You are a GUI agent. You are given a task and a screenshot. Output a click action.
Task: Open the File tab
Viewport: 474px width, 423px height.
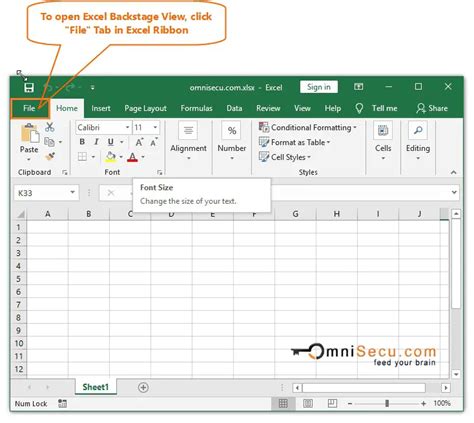[29, 108]
